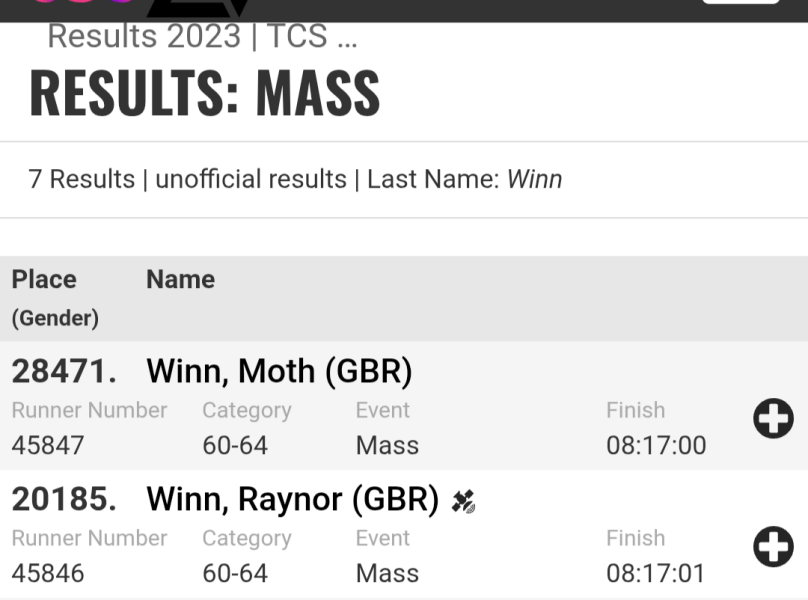Click finish time 08:17:00
The image size is (808, 600).
(x=656, y=445)
